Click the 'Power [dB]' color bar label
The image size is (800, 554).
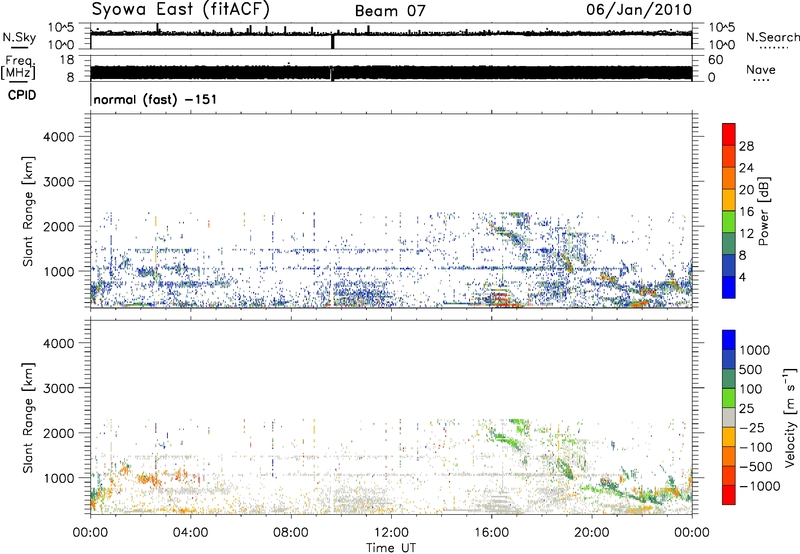pyautogui.click(x=763, y=211)
